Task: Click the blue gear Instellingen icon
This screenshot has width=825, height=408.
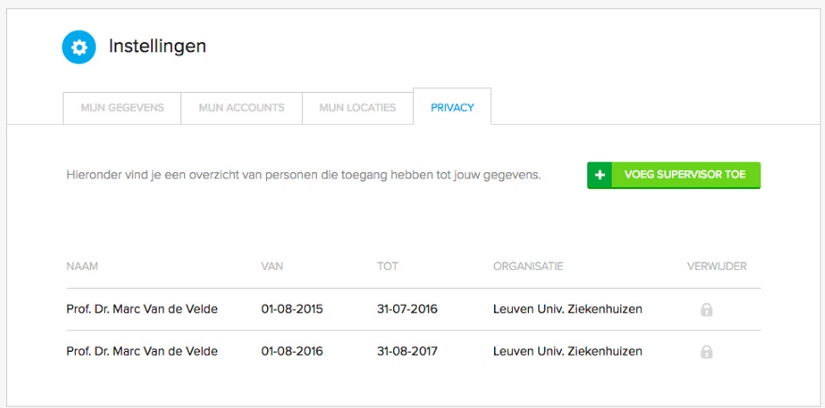Action: click(79, 47)
